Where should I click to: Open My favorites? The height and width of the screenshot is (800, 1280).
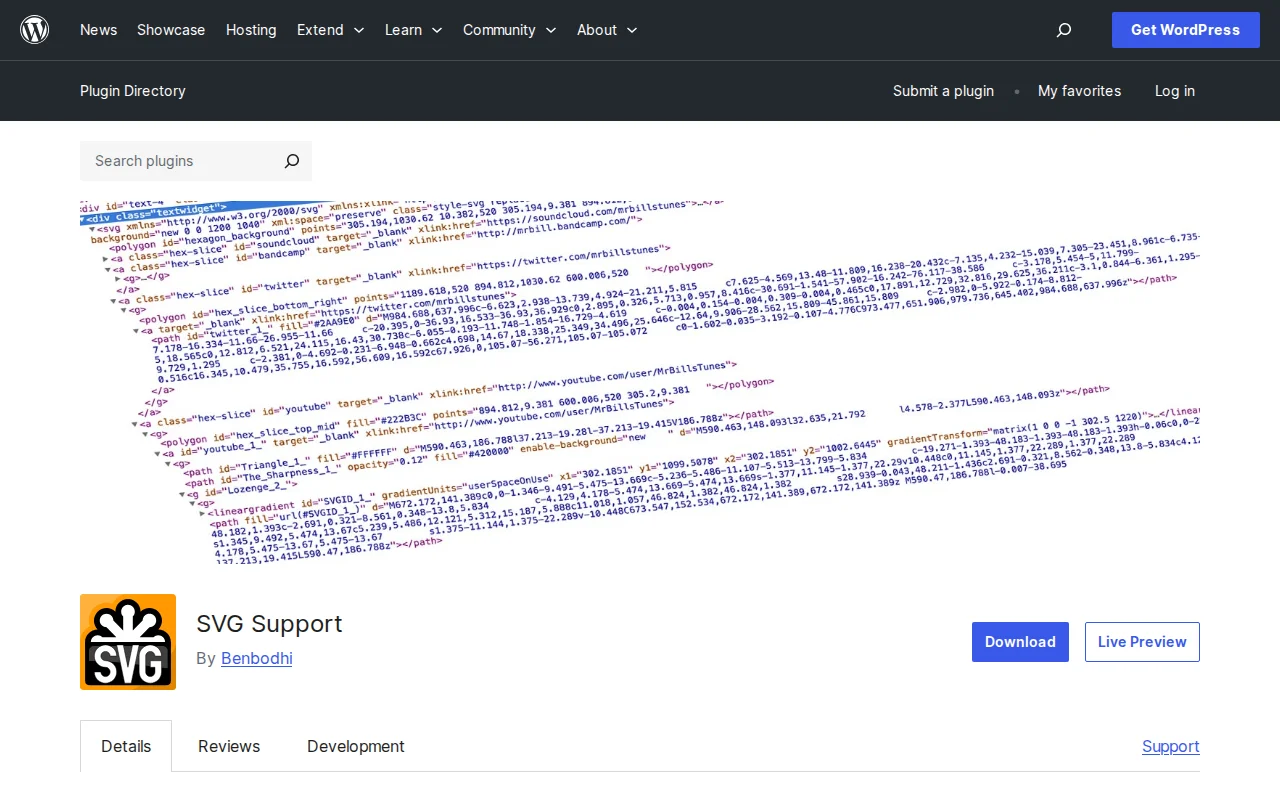pyautogui.click(x=1079, y=91)
